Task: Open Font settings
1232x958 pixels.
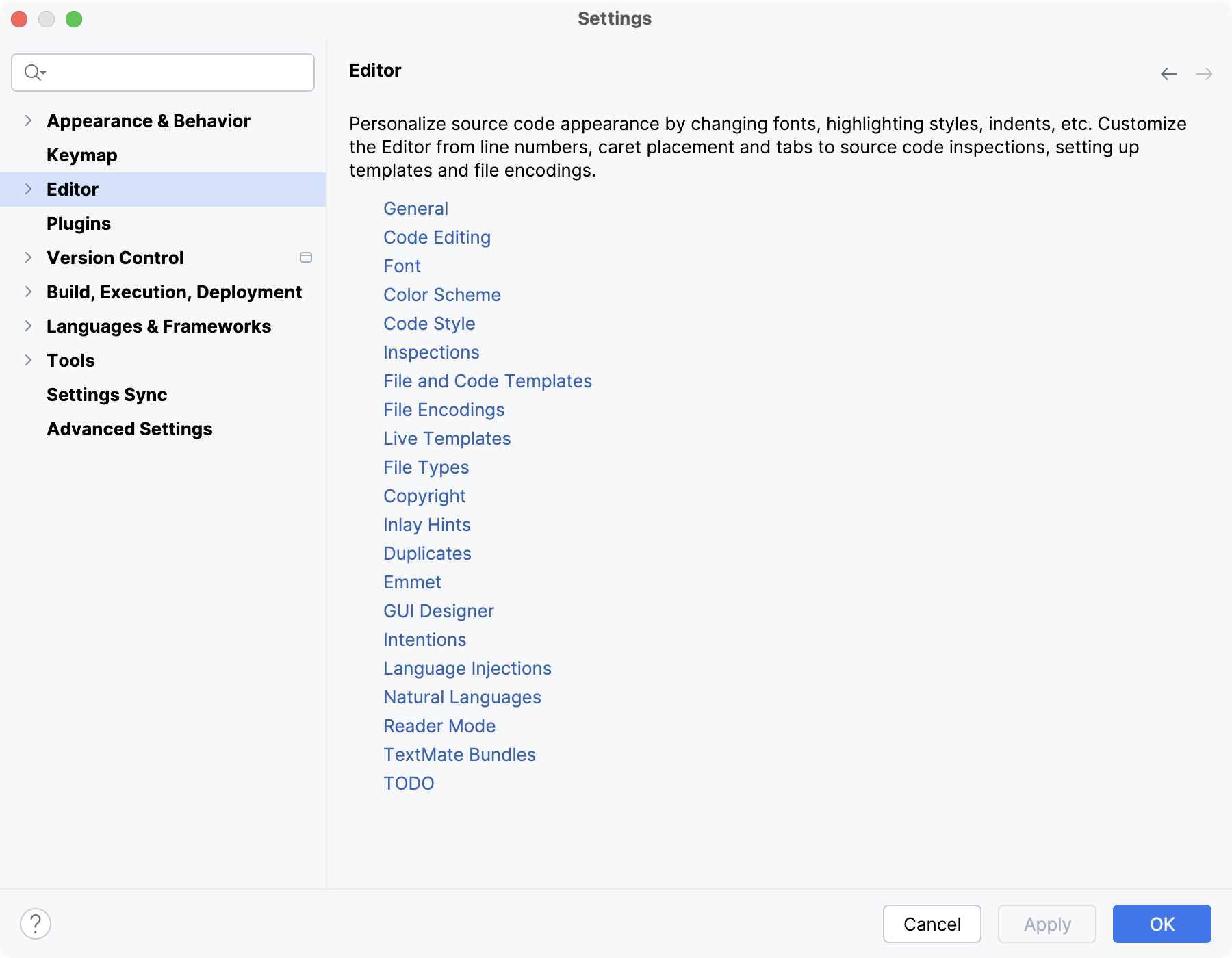Action: coord(402,266)
